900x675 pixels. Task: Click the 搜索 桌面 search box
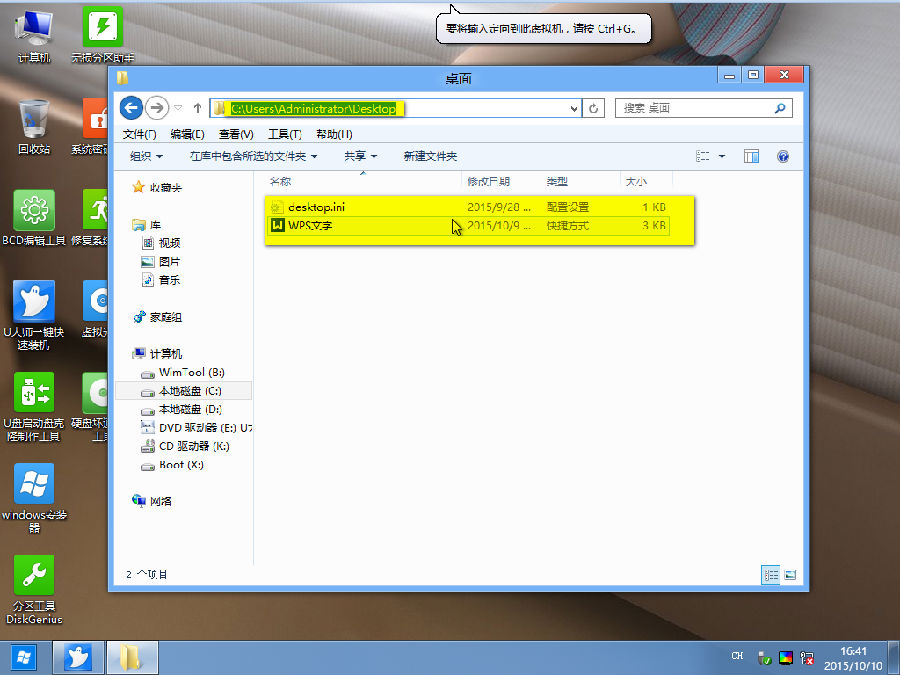point(695,108)
